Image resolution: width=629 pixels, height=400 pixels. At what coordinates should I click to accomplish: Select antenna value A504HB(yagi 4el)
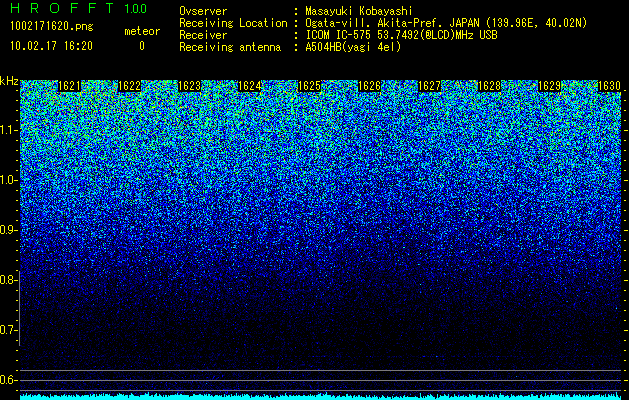coord(353,47)
